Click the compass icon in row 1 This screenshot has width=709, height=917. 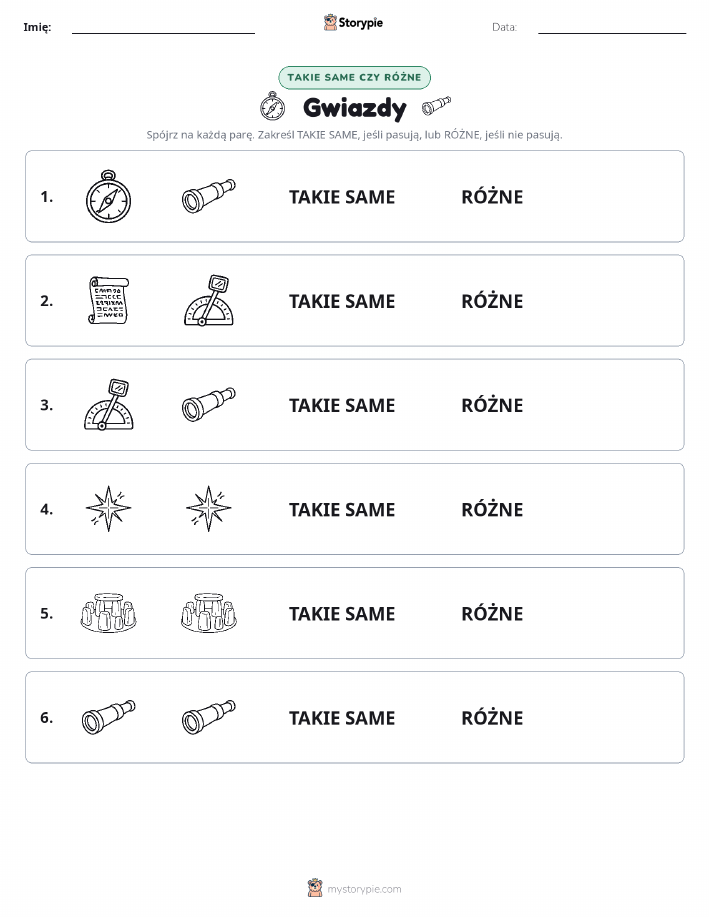pyautogui.click(x=108, y=196)
